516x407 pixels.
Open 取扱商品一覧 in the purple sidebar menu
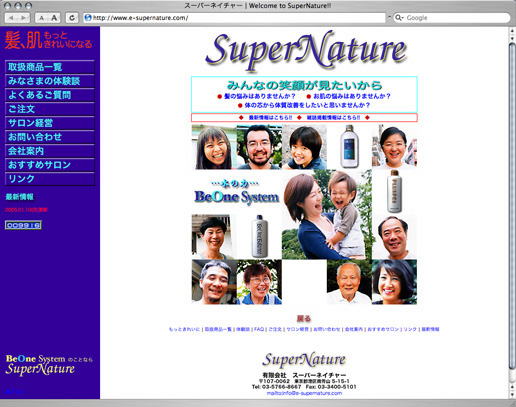click(50, 67)
